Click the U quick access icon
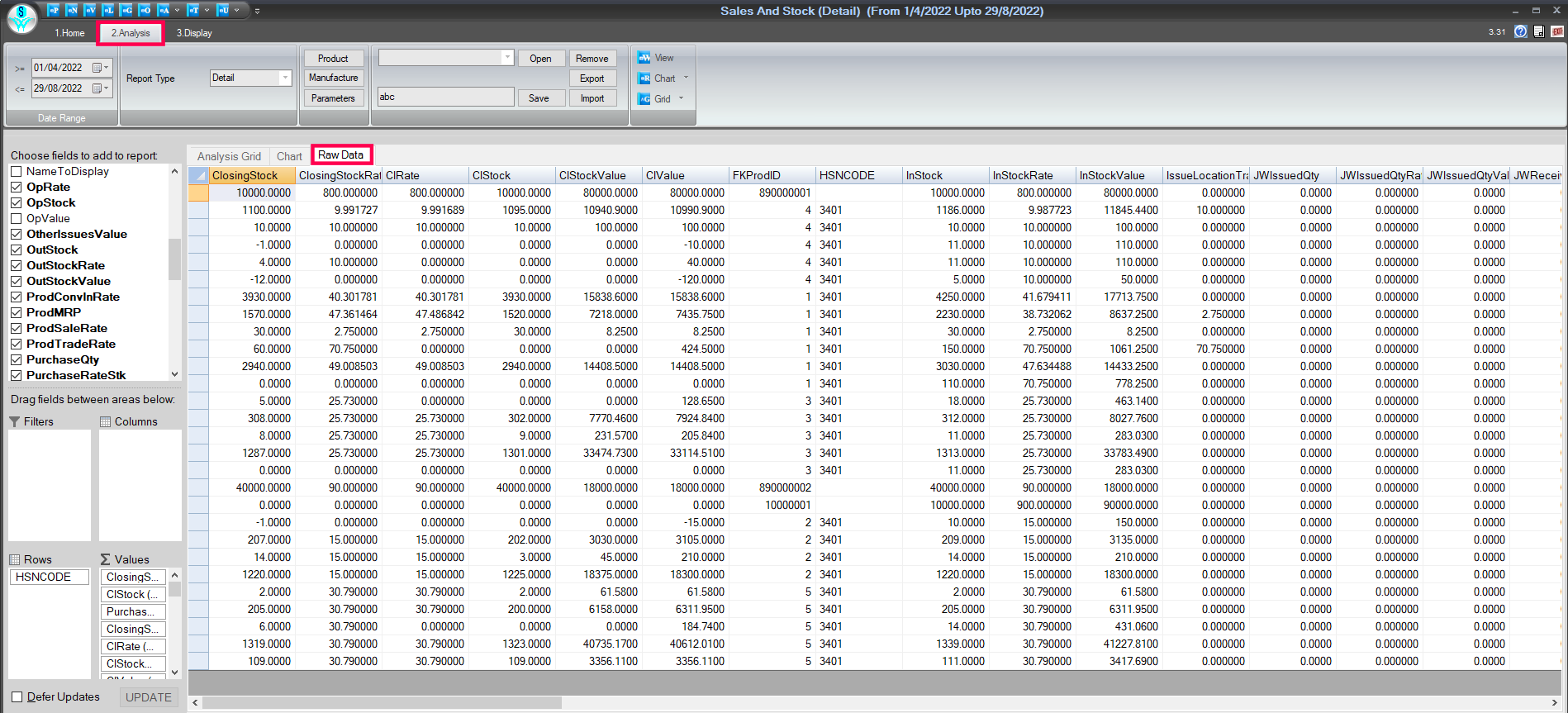The image size is (1568, 713). pos(223,11)
